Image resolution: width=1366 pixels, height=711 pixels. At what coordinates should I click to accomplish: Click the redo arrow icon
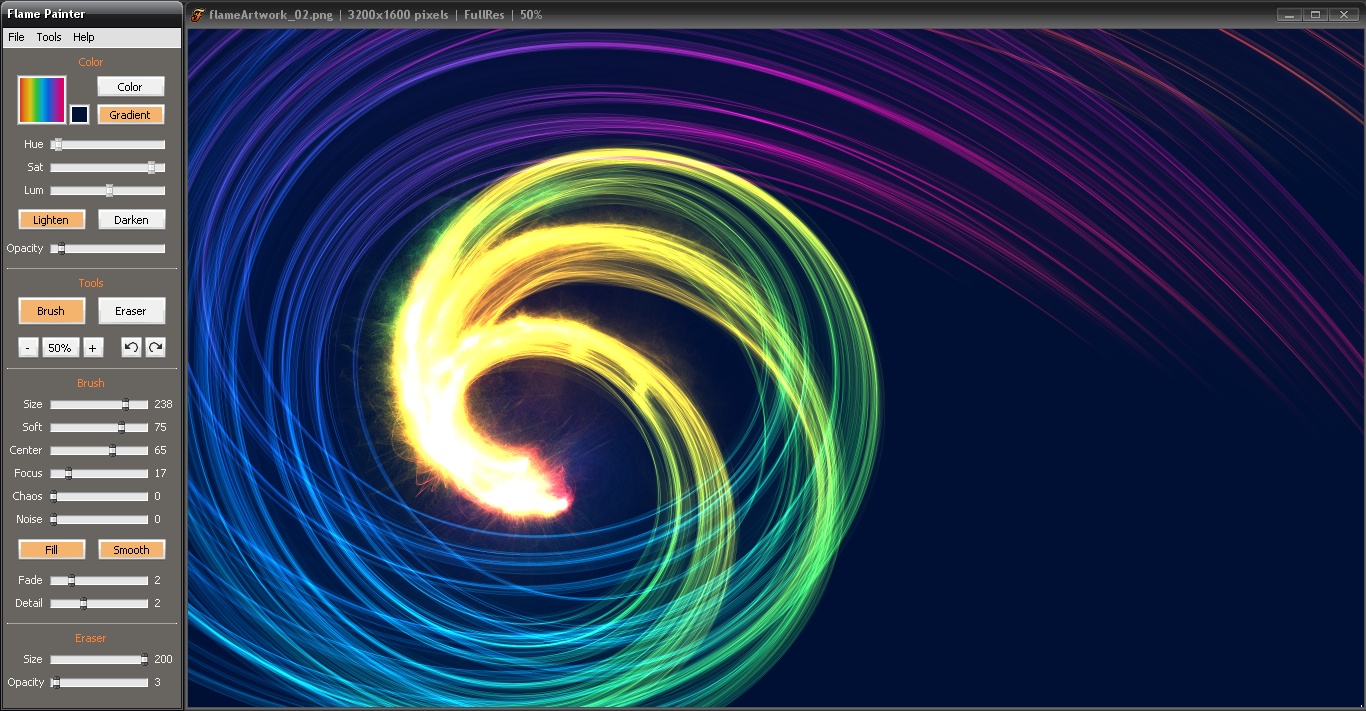click(x=155, y=347)
